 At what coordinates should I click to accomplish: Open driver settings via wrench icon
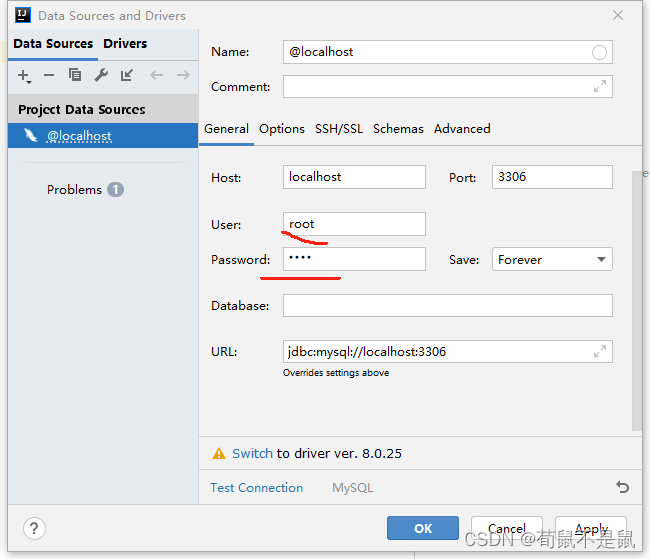click(101, 75)
